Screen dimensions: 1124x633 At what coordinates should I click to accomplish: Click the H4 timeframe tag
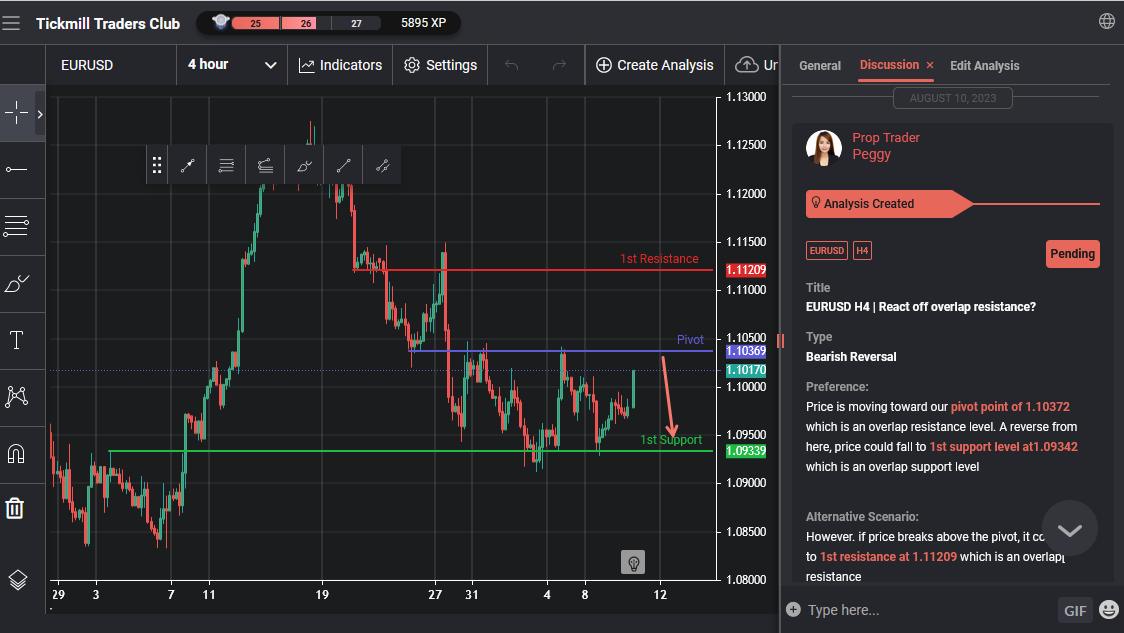[x=862, y=251]
